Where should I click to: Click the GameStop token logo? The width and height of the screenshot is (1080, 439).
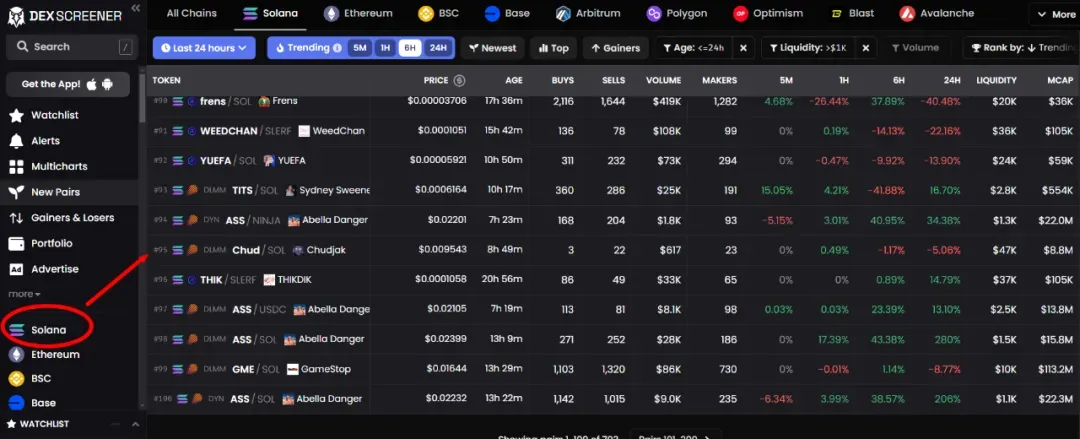tap(293, 369)
